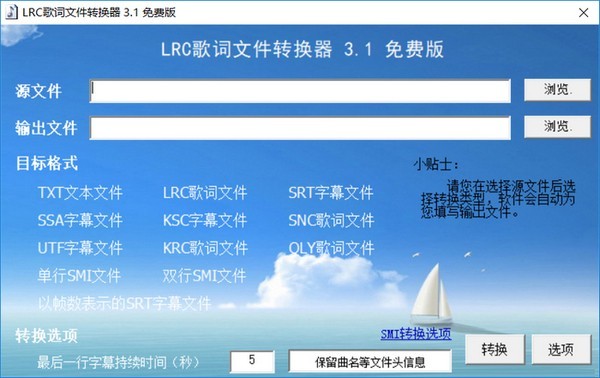Viewport: 600px width, 378px height.
Task: Pick QLY歌词文件 as output format
Action: pos(331,248)
